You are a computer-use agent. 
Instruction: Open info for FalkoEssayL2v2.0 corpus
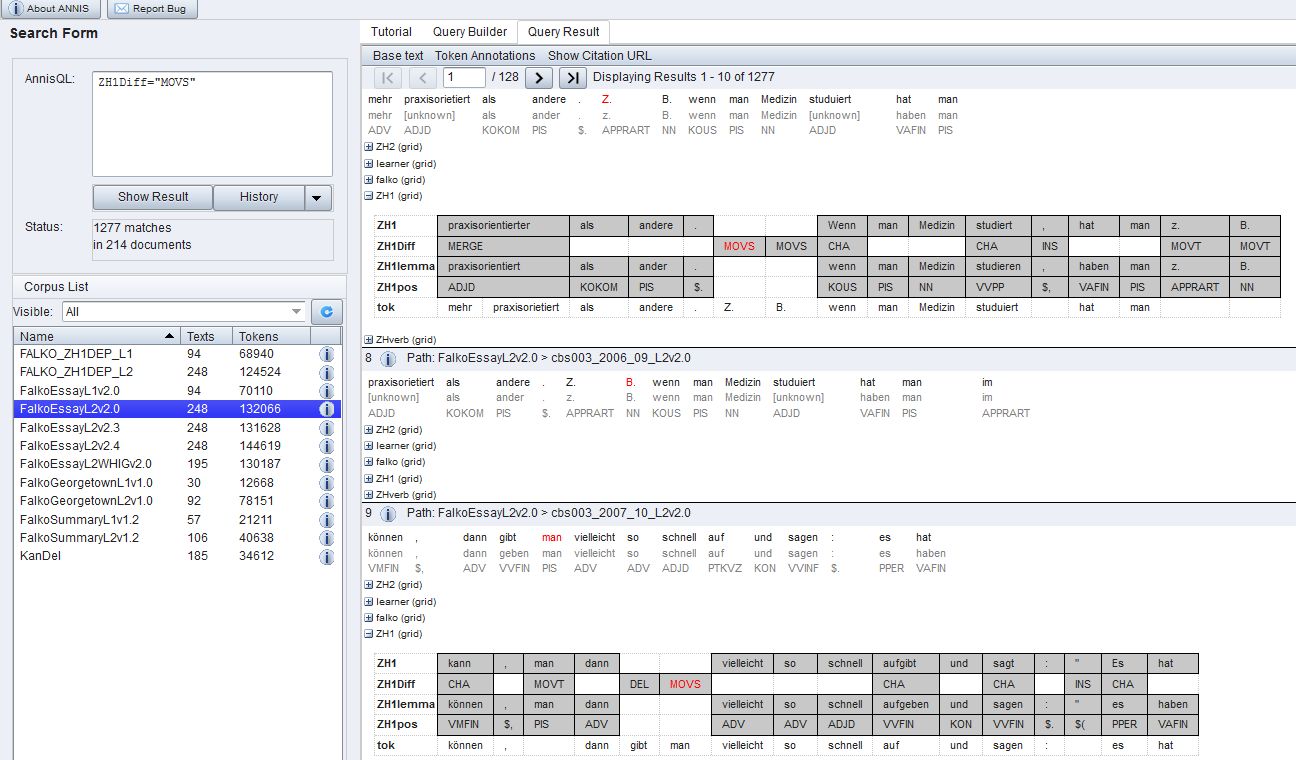[x=326, y=409]
